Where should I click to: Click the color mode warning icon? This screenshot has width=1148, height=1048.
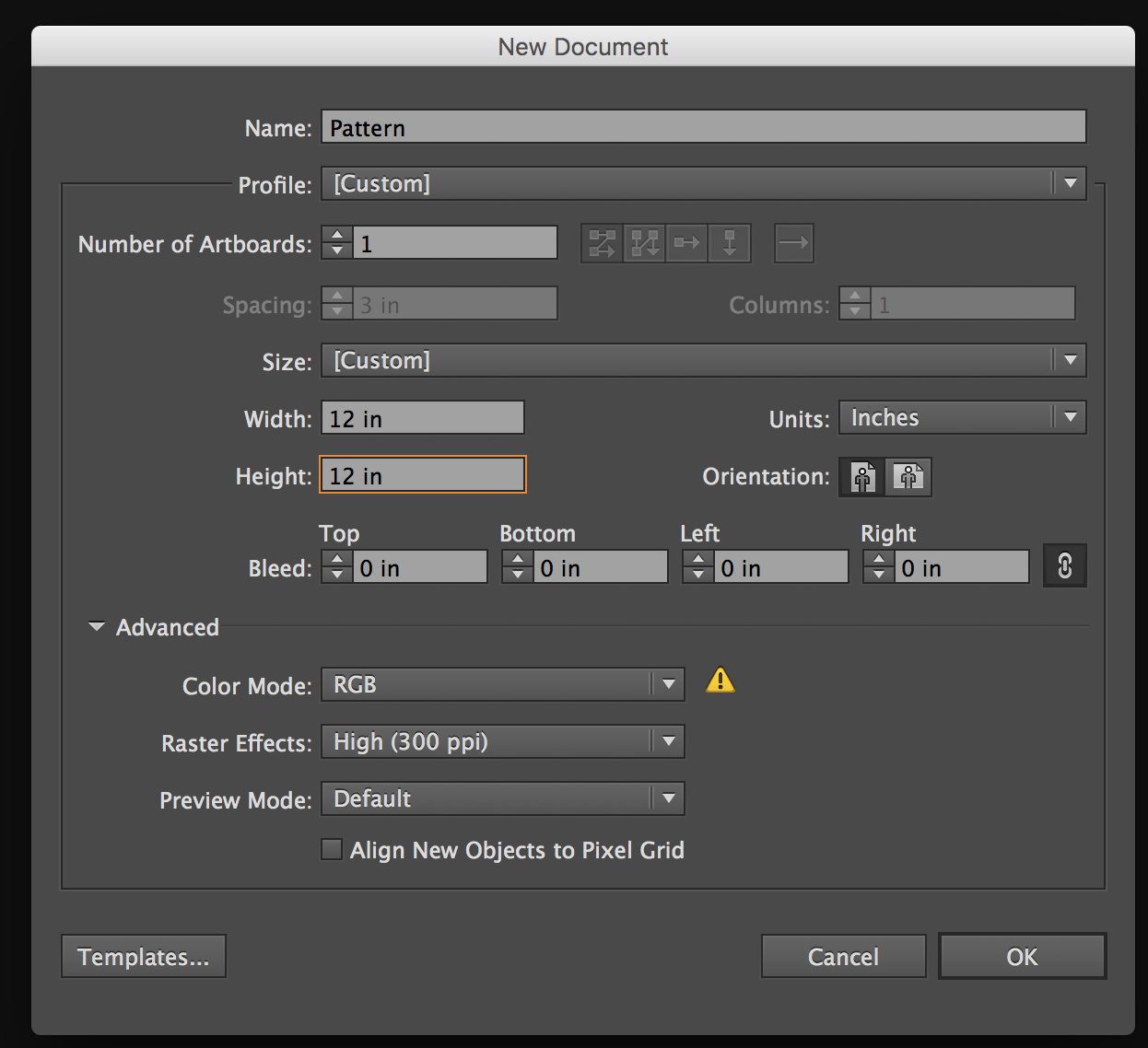(x=720, y=681)
